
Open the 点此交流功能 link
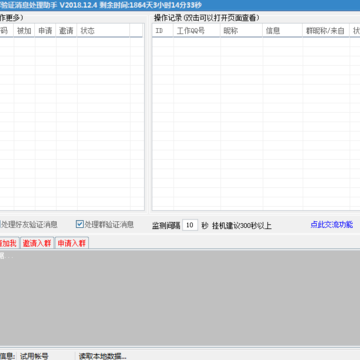point(331,225)
